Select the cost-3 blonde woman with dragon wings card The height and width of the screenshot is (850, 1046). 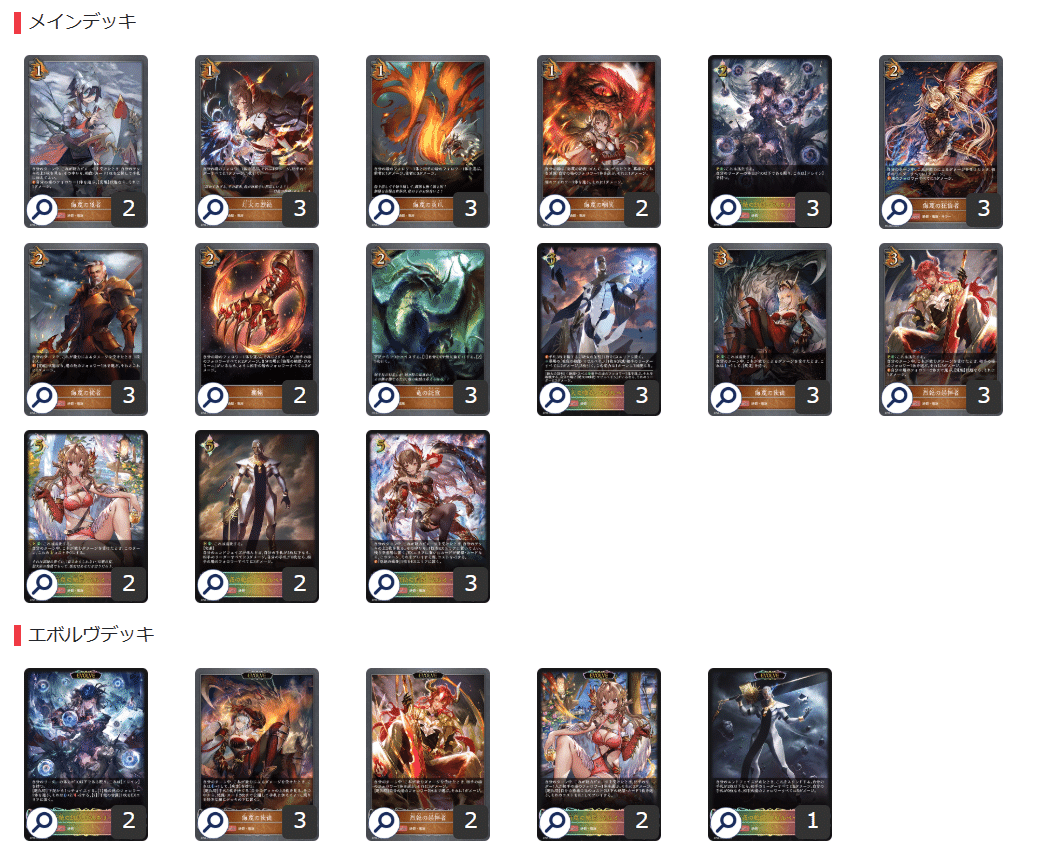pyautogui.click(x=770, y=329)
